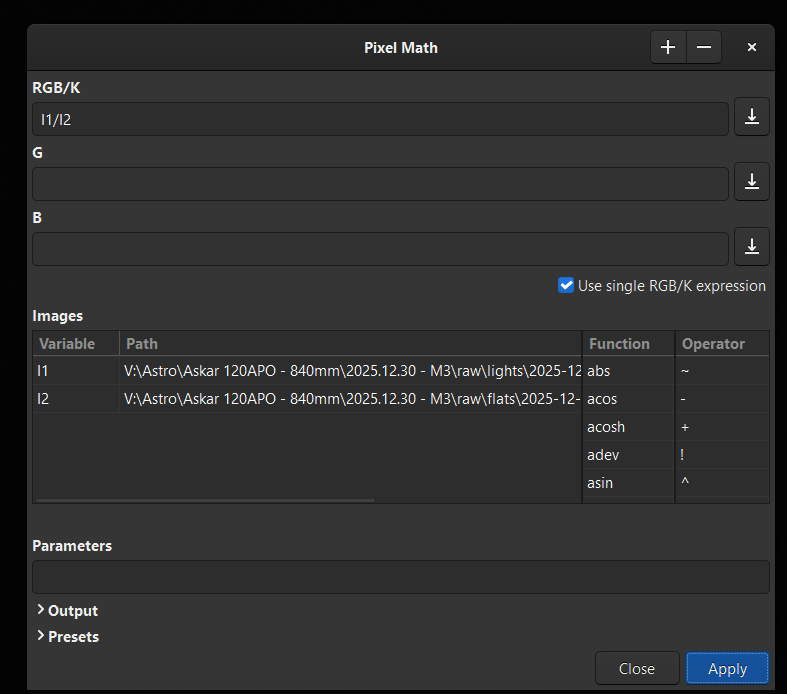This screenshot has height=694, width=787.
Task: Click the Operator column header
Action: [722, 344]
